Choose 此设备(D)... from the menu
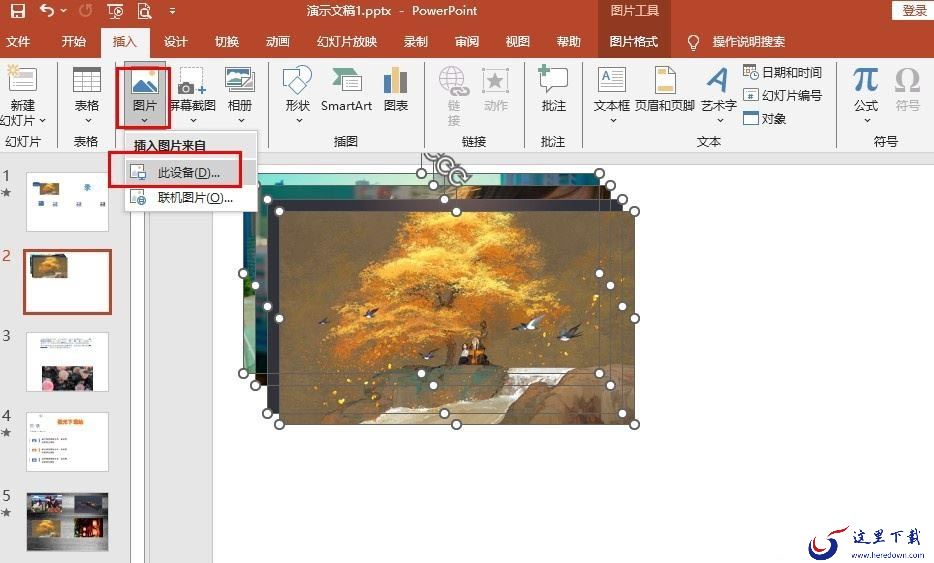Viewport: 934px width, 563px height. coord(191,173)
